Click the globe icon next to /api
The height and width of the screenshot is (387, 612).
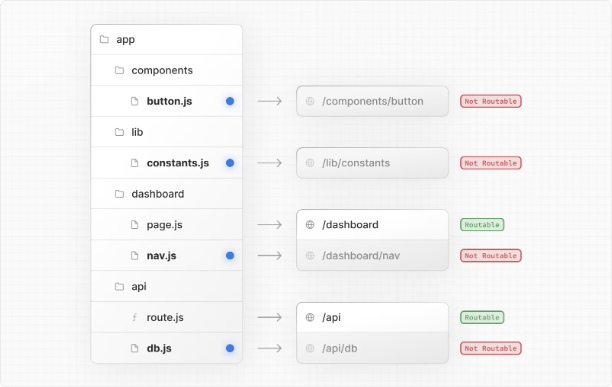310,318
